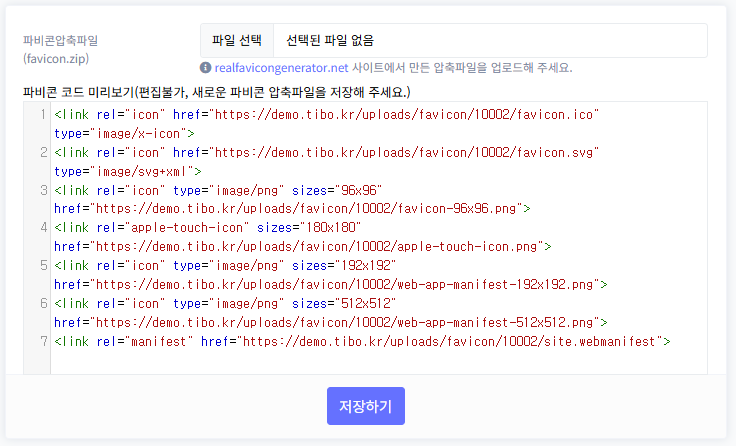Click line number 5 in the code gutter

pos(42,265)
